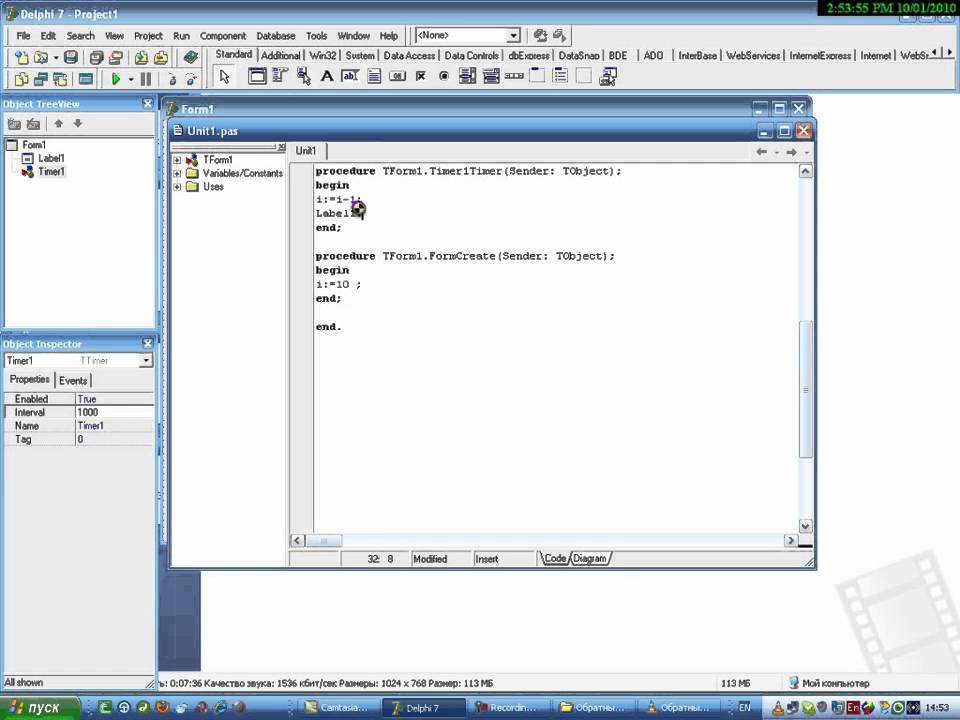Run the project with green arrow

[116, 78]
